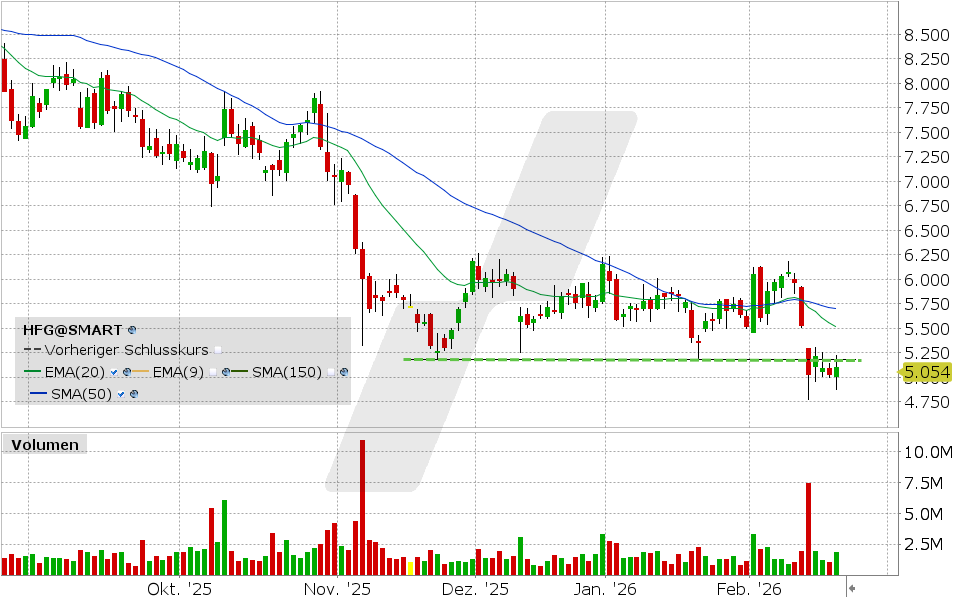Disable the SMA(50) overlay checkbox
960x600 pixels.
(x=120, y=394)
